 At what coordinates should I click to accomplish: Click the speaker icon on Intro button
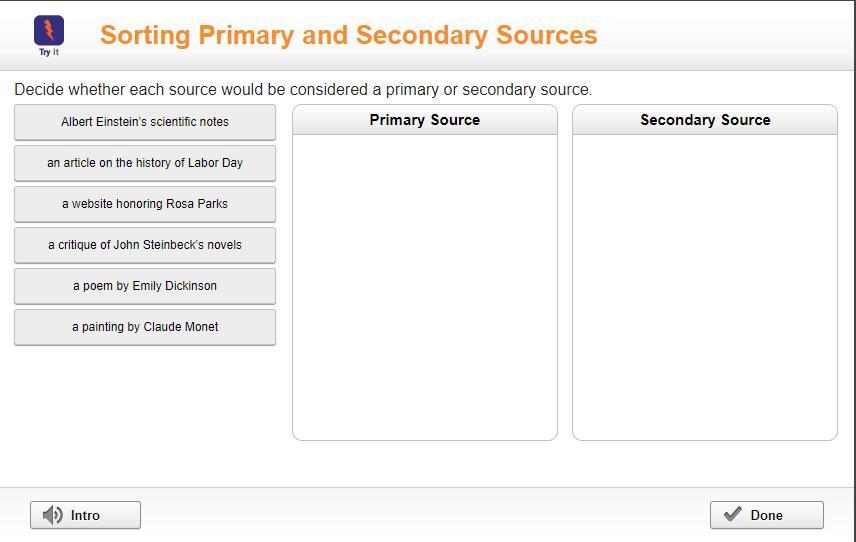click(x=52, y=515)
